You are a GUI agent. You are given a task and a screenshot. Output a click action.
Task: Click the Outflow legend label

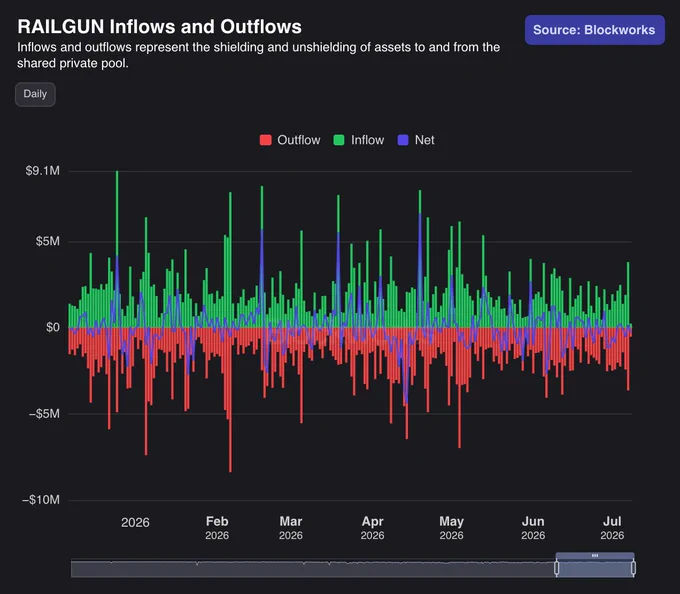click(299, 140)
